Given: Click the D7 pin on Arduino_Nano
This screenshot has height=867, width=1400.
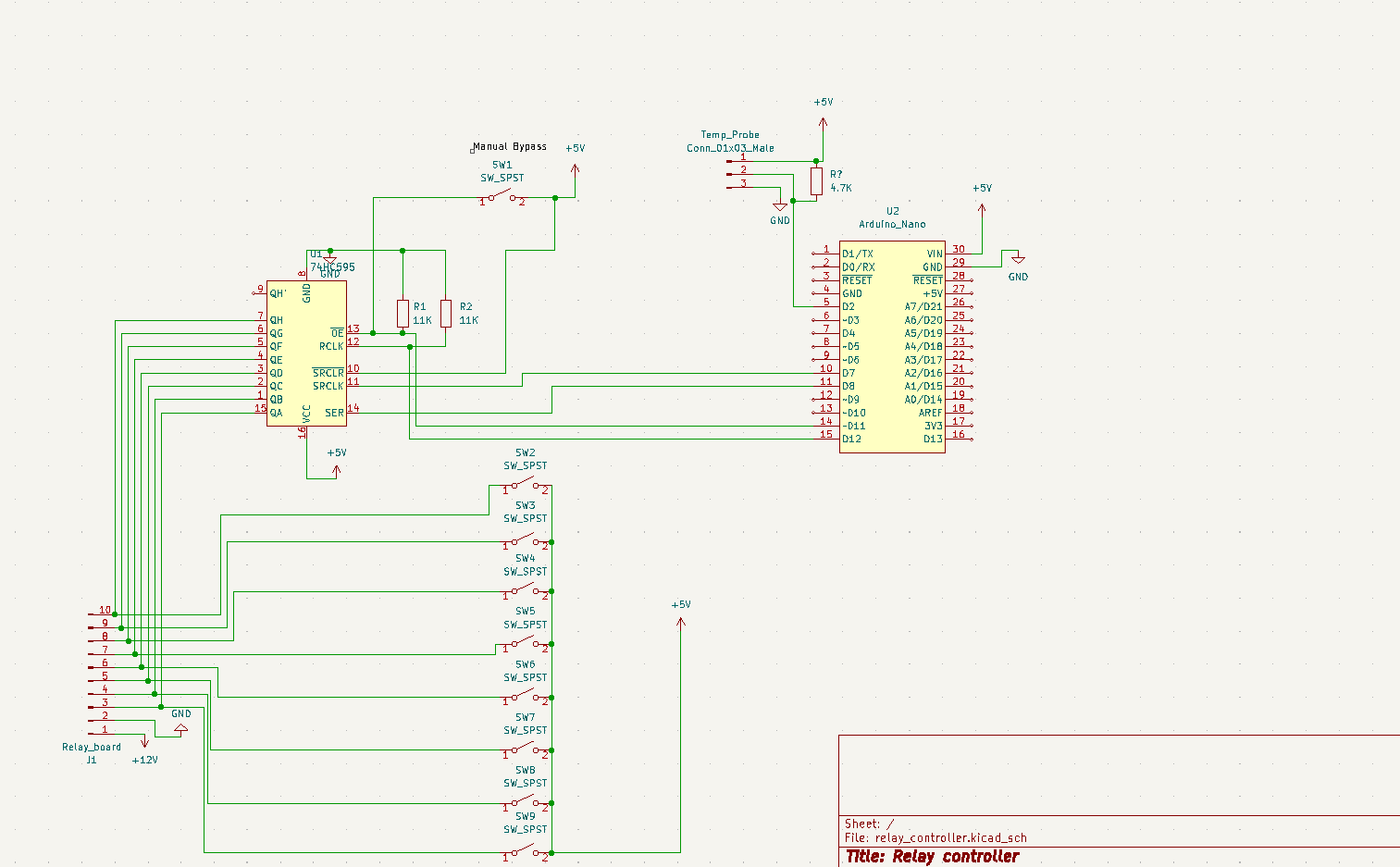Looking at the screenshot, I should click(825, 373).
